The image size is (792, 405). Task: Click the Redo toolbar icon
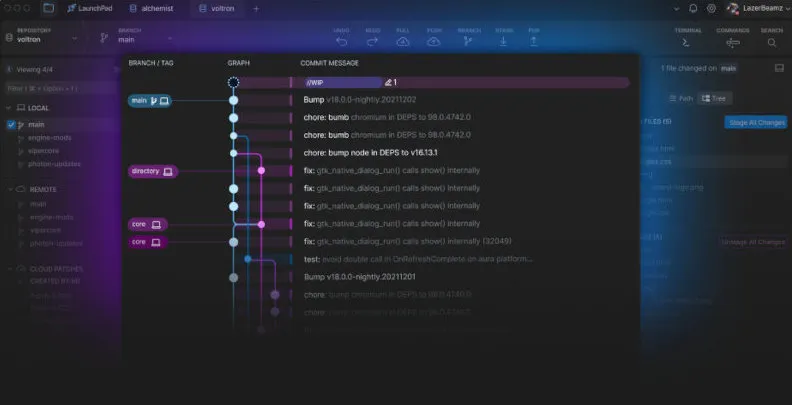pyautogui.click(x=372, y=42)
